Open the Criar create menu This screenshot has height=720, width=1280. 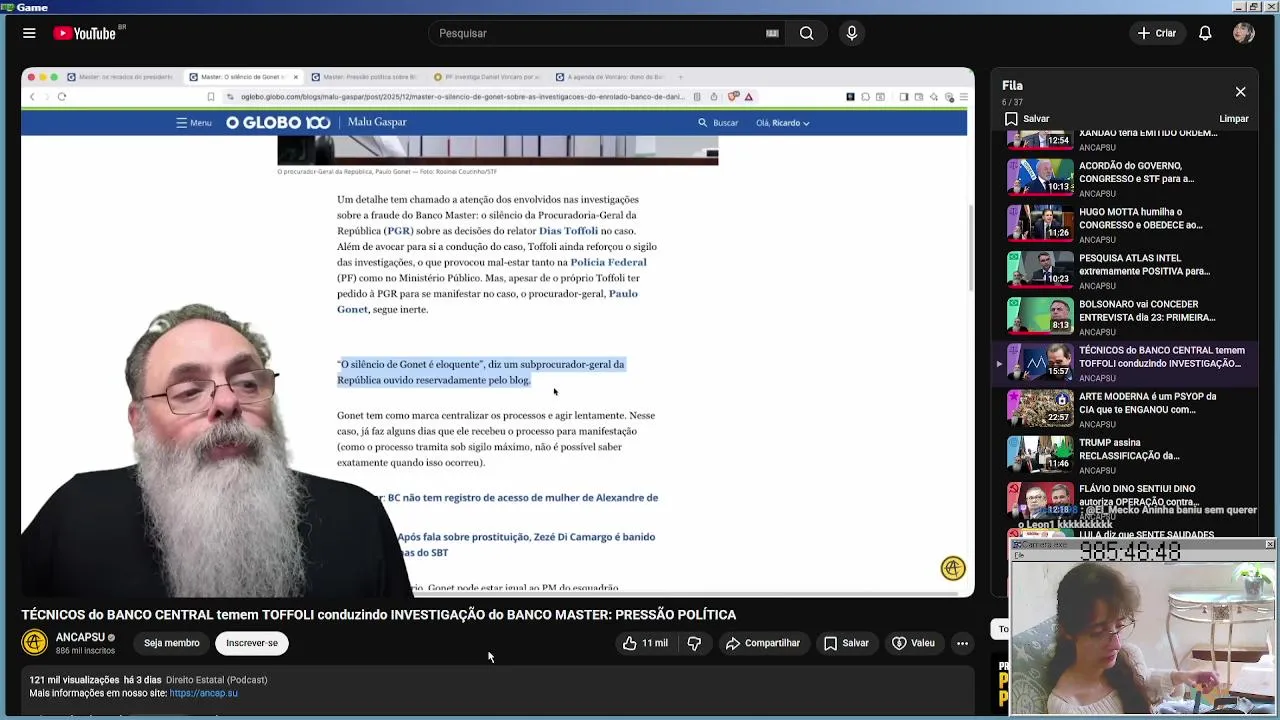point(1157,33)
